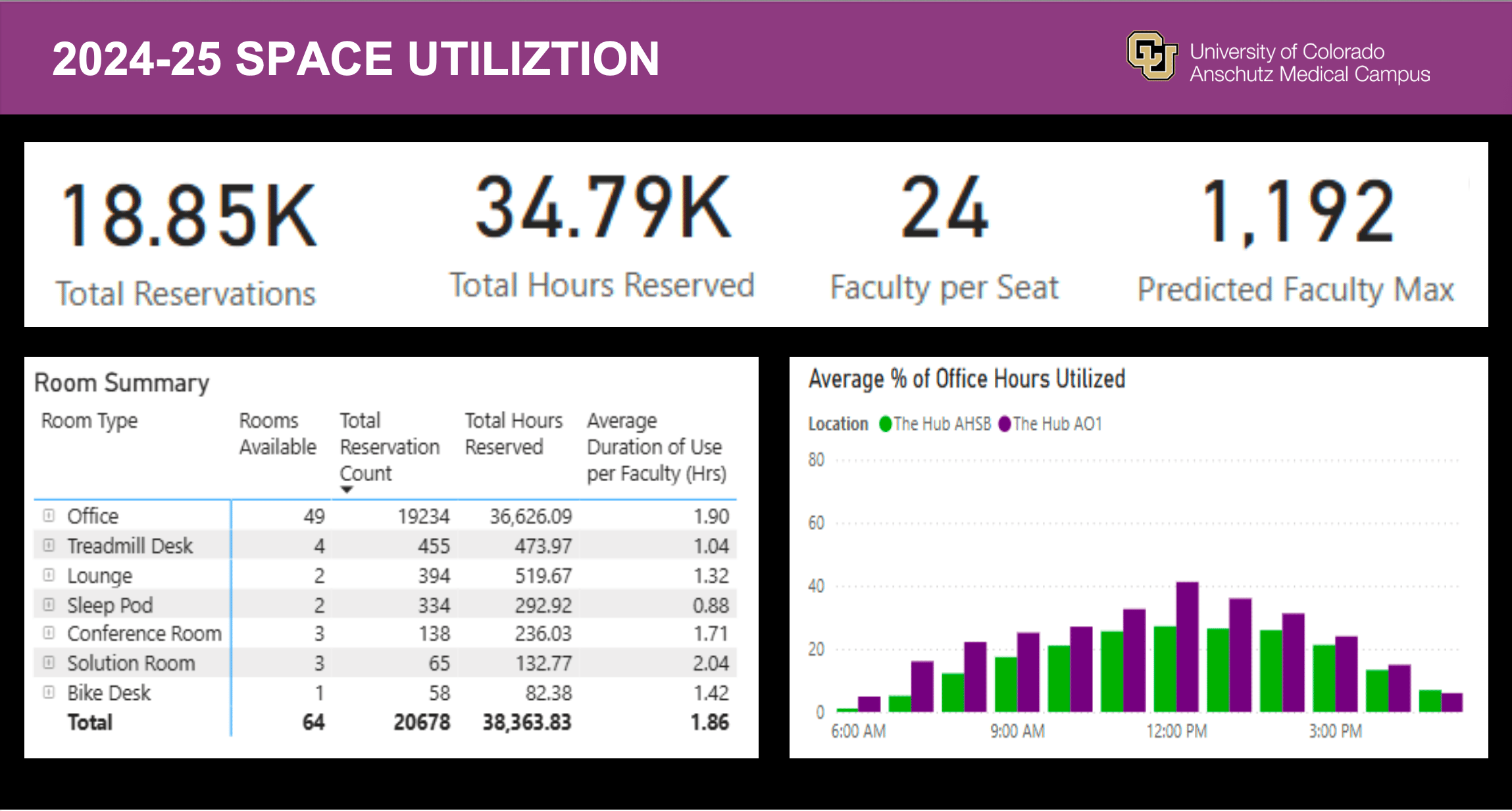Click the sort arrow under Total Reservation Count

[x=347, y=490]
